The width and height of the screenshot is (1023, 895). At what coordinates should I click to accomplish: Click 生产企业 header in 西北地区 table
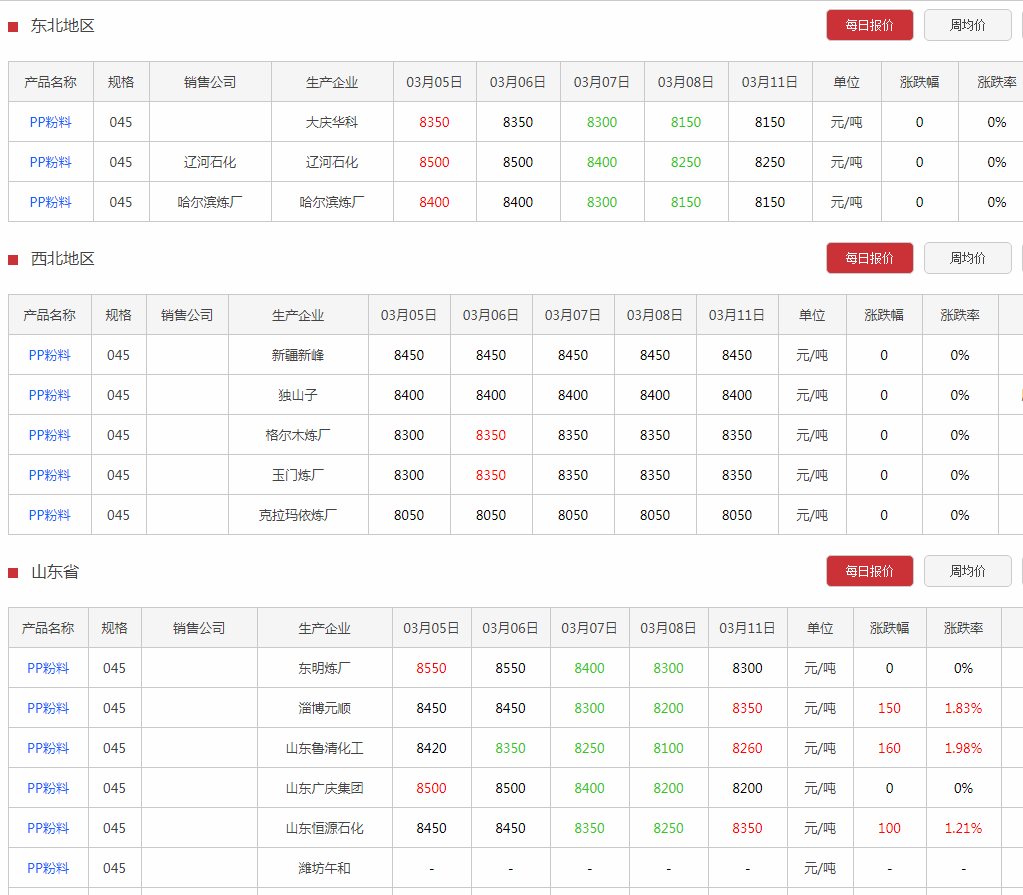(x=298, y=315)
